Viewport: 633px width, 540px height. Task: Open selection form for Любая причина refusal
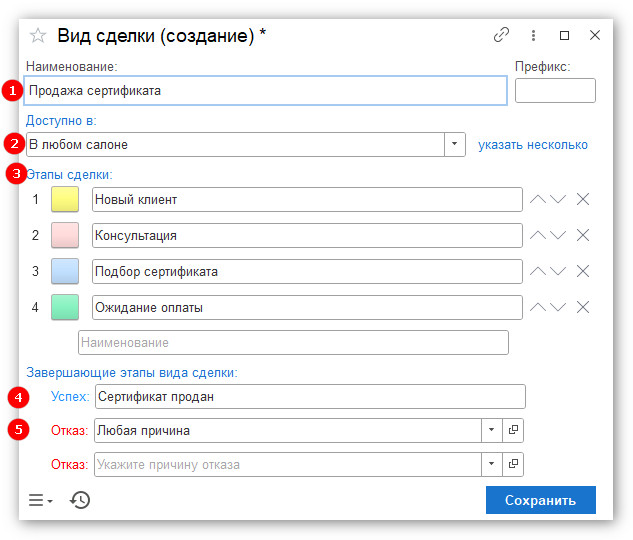pyautogui.click(x=513, y=430)
